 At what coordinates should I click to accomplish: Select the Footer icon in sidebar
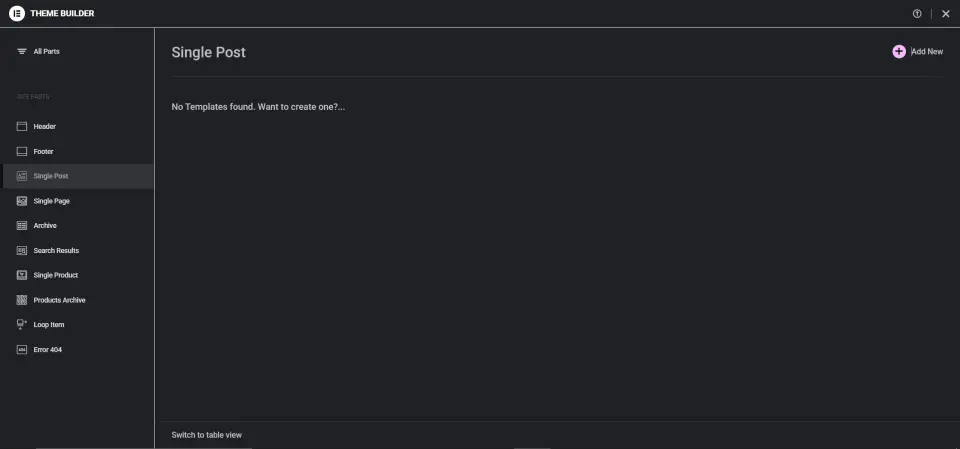pos(22,152)
